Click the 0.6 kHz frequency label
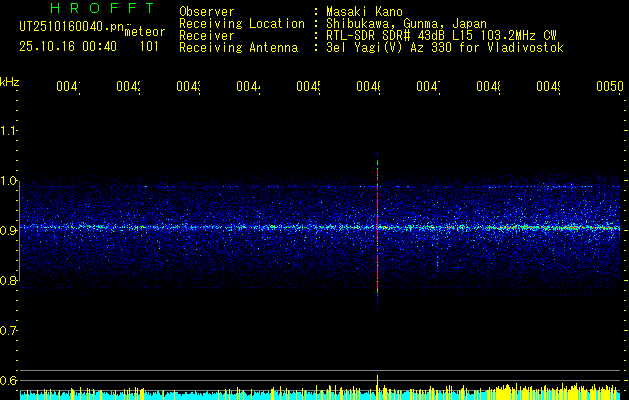This screenshot has height=400, width=629. (x=8, y=380)
